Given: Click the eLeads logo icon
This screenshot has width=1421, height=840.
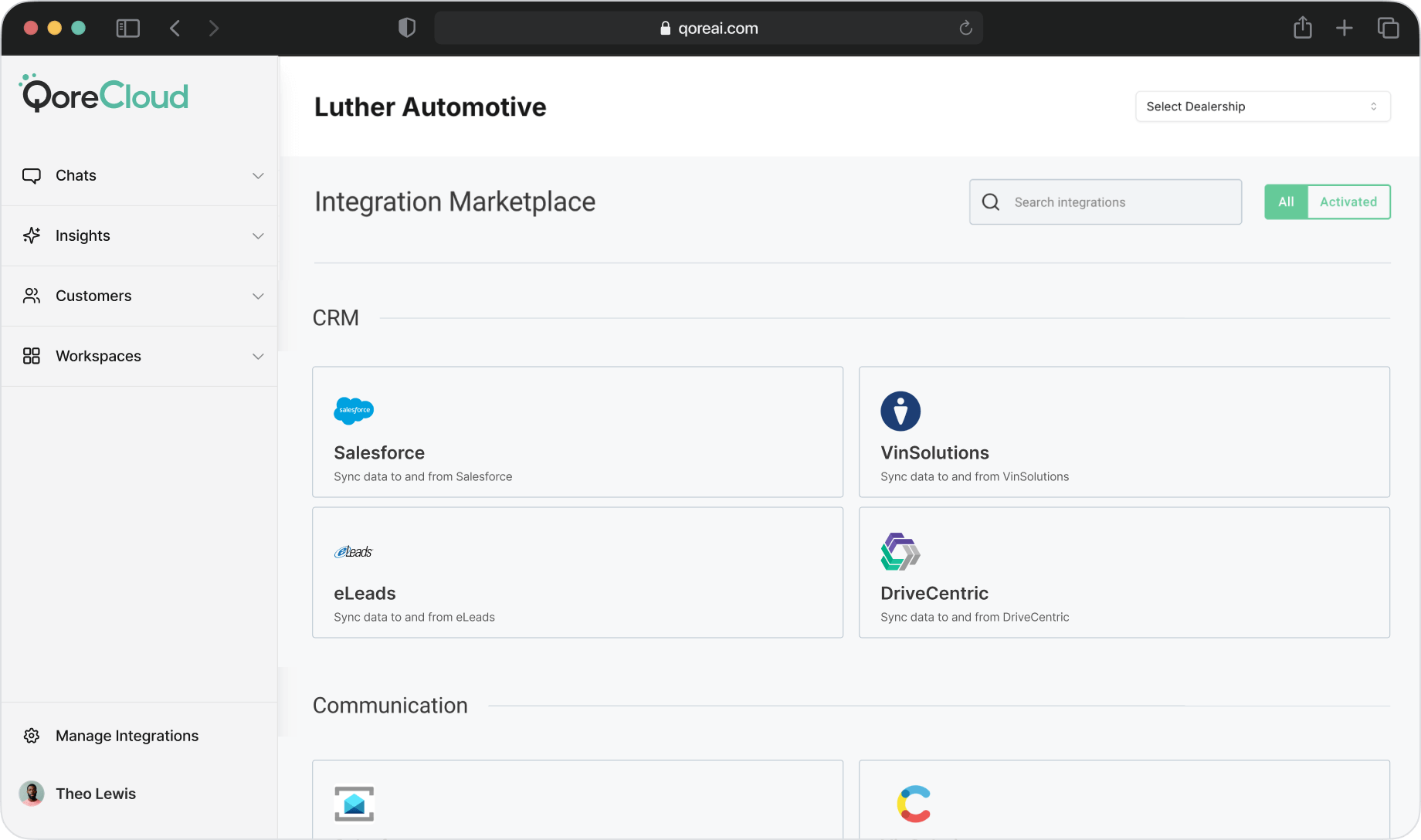Looking at the screenshot, I should click(x=354, y=551).
